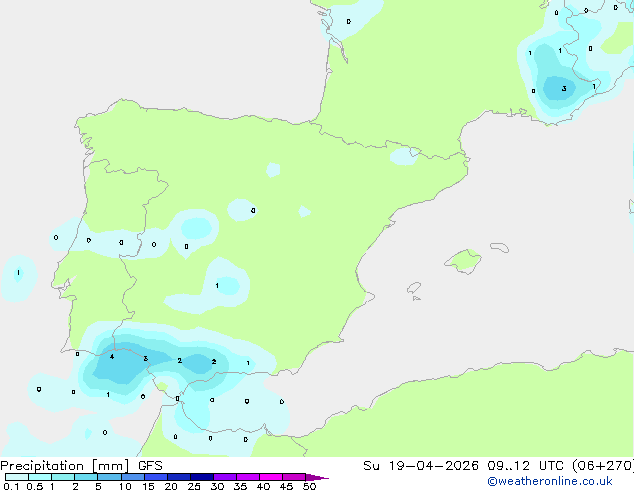Select legend swatch between 35 and 40
This screenshot has width=634, height=490.
click(247, 477)
